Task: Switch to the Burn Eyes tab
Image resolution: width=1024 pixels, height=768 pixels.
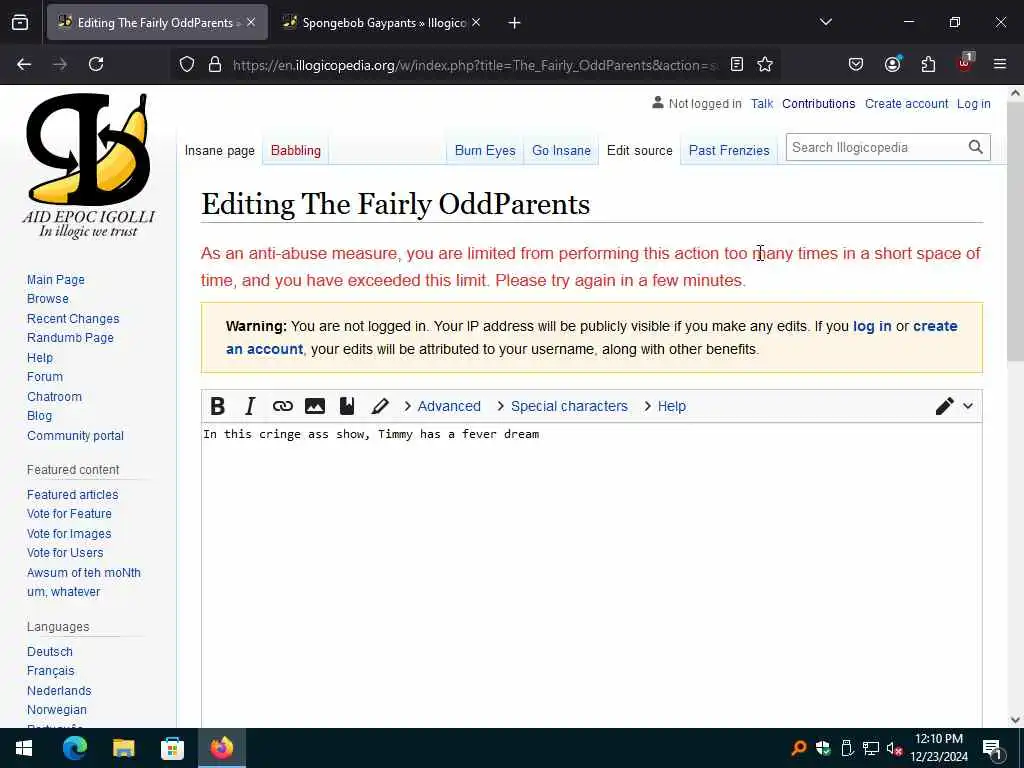Action: [x=485, y=151]
